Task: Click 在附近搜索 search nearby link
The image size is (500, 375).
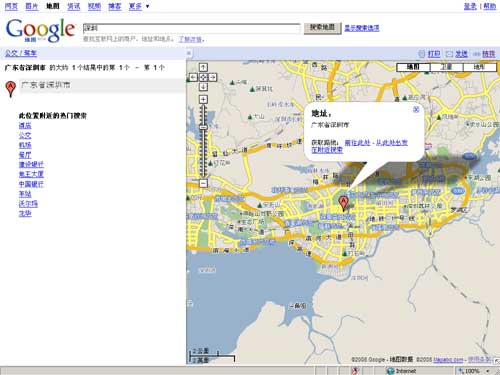Action: (327, 150)
